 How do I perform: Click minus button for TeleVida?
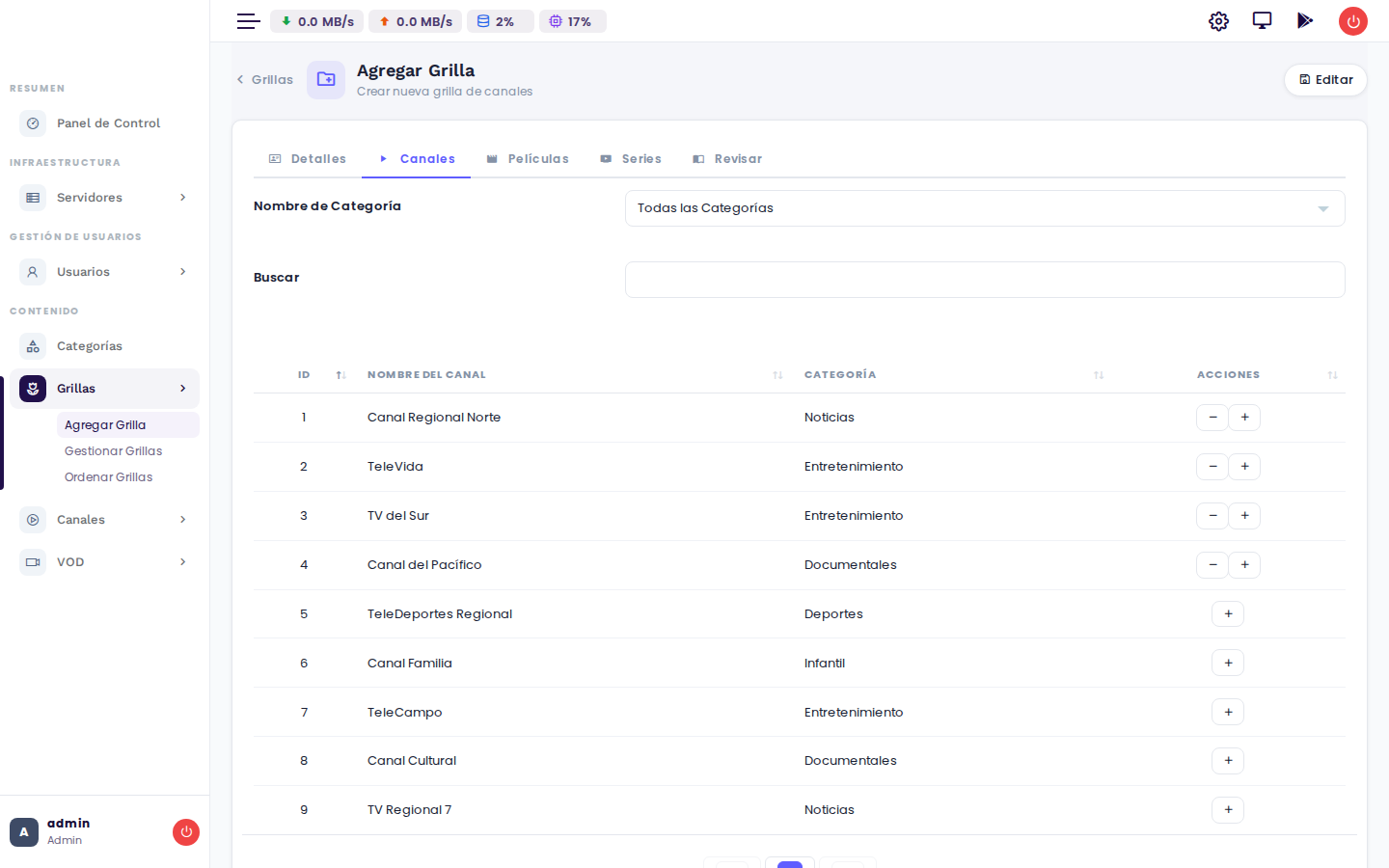(x=1212, y=467)
